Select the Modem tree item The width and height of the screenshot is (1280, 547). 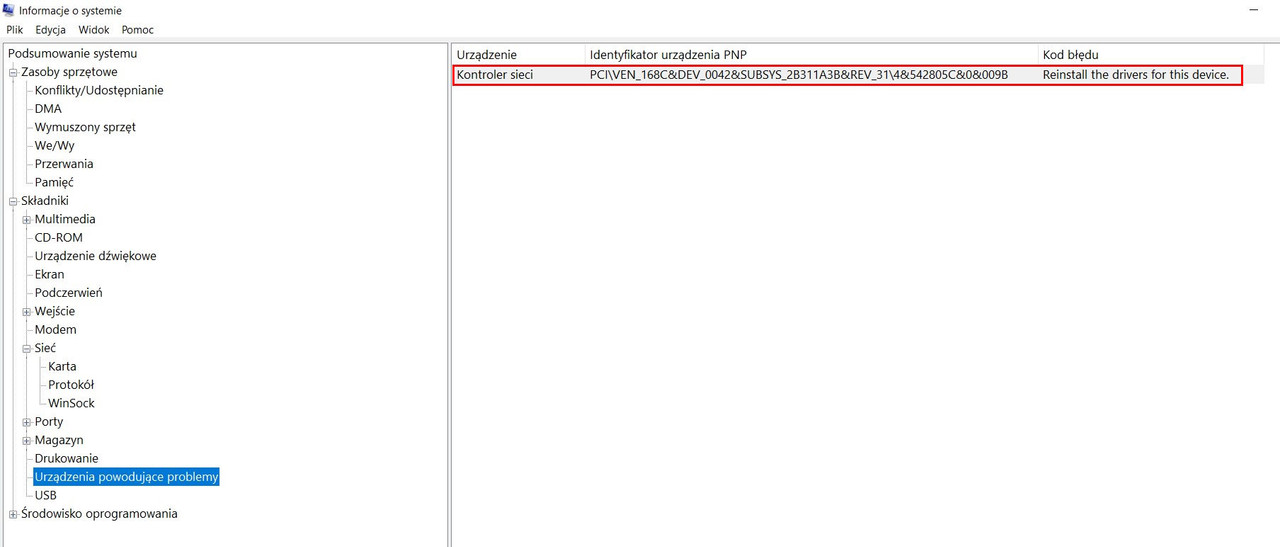tap(55, 330)
